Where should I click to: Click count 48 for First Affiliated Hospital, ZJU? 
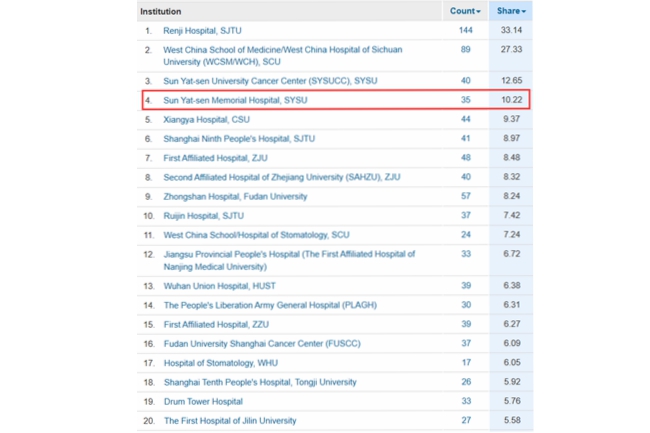pyautogui.click(x=466, y=157)
